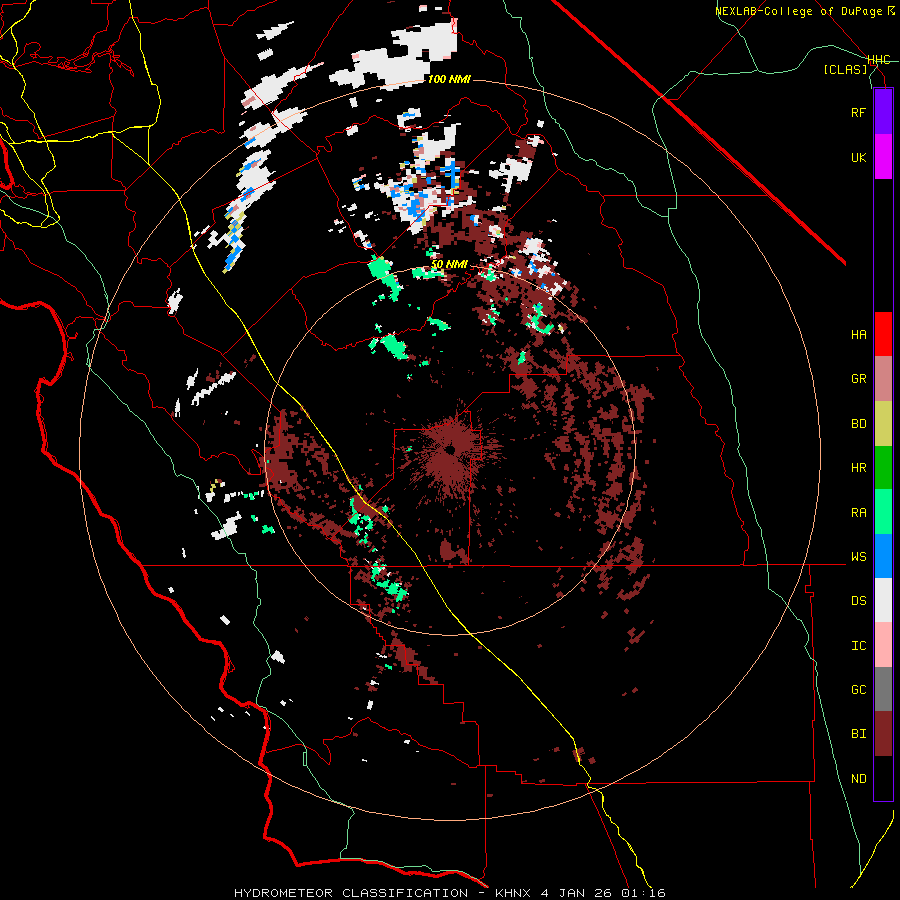Click the [CLAS] units label

coord(845,69)
